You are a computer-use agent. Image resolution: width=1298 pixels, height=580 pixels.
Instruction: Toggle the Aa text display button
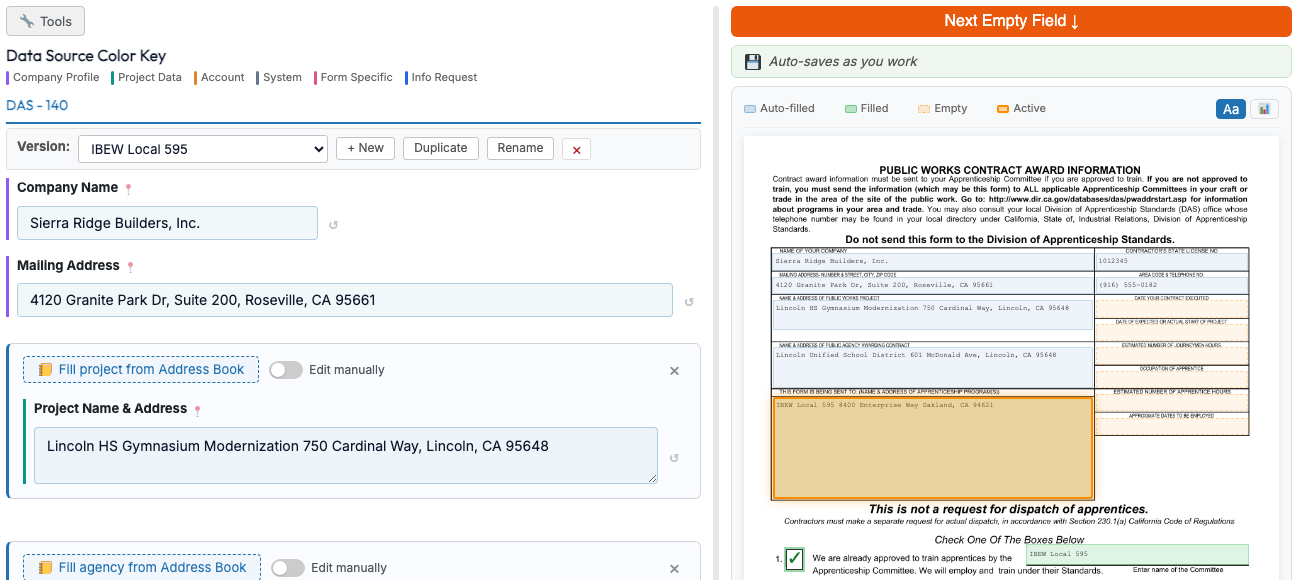pos(1231,108)
